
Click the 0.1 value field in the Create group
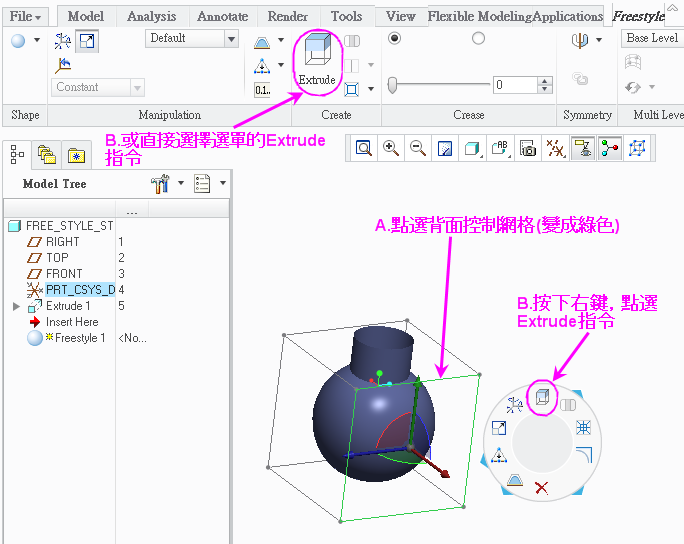(x=263, y=90)
